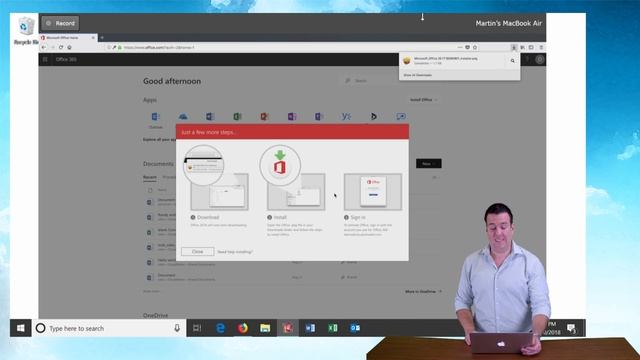
Task: Select the Microsoft Office Home browser tab
Action: 67,38
